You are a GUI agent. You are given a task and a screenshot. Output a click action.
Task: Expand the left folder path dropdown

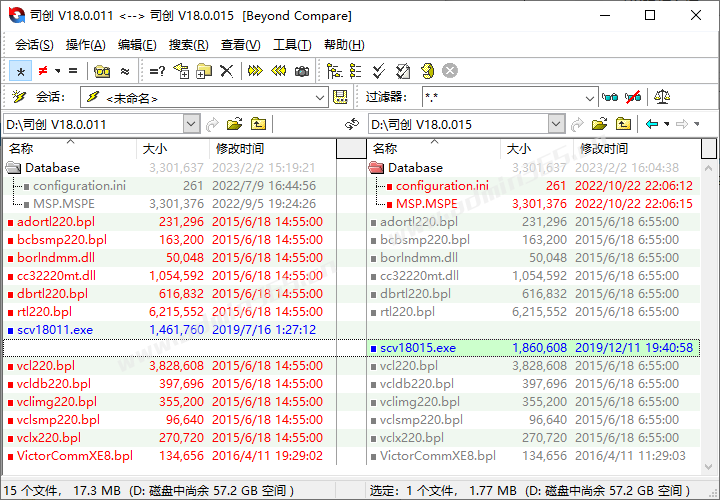[191, 124]
